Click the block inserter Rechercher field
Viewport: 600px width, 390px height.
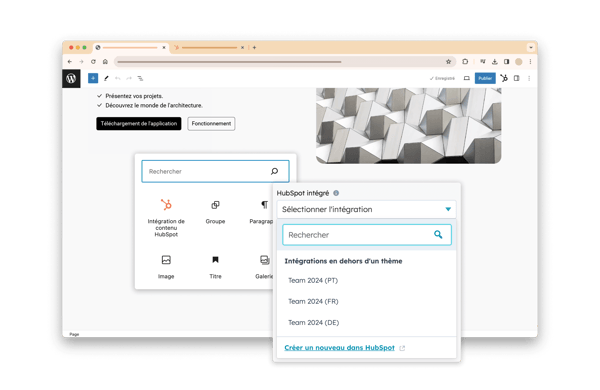pyautogui.click(x=215, y=171)
